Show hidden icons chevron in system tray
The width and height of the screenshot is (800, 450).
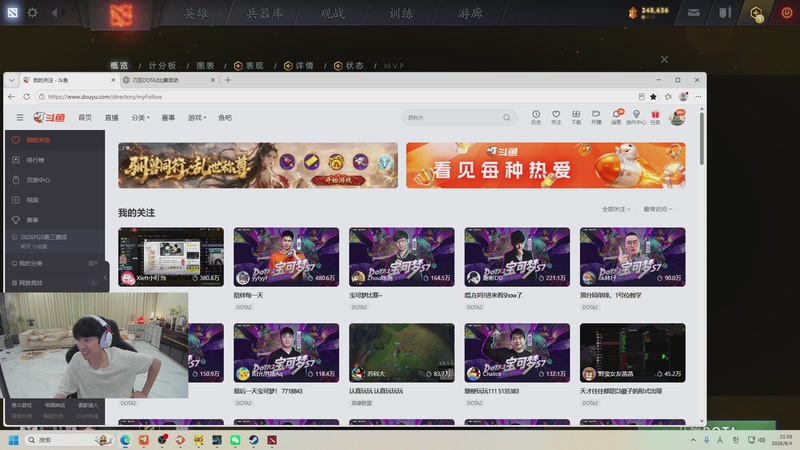point(693,440)
